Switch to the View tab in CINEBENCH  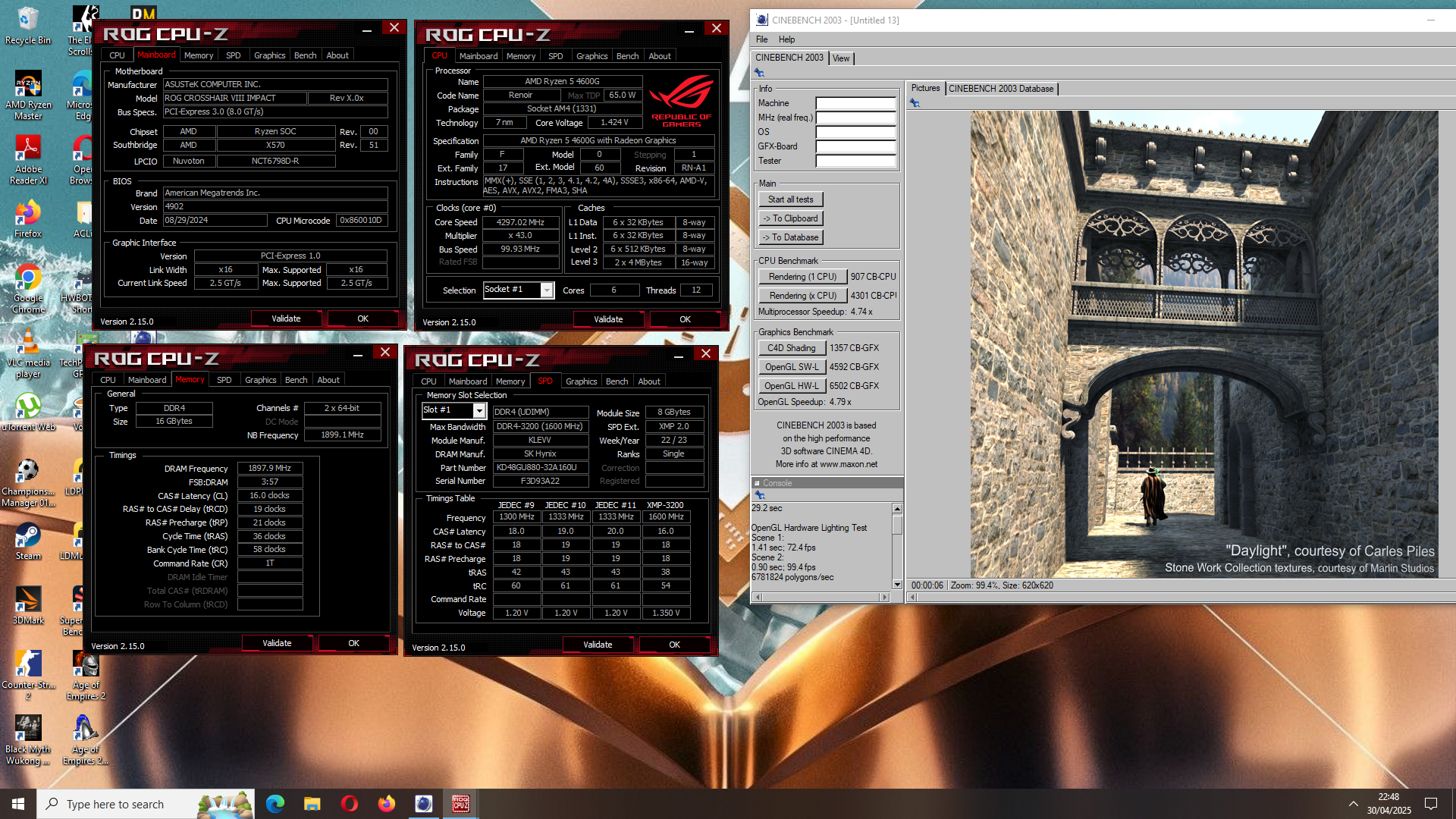(x=841, y=58)
